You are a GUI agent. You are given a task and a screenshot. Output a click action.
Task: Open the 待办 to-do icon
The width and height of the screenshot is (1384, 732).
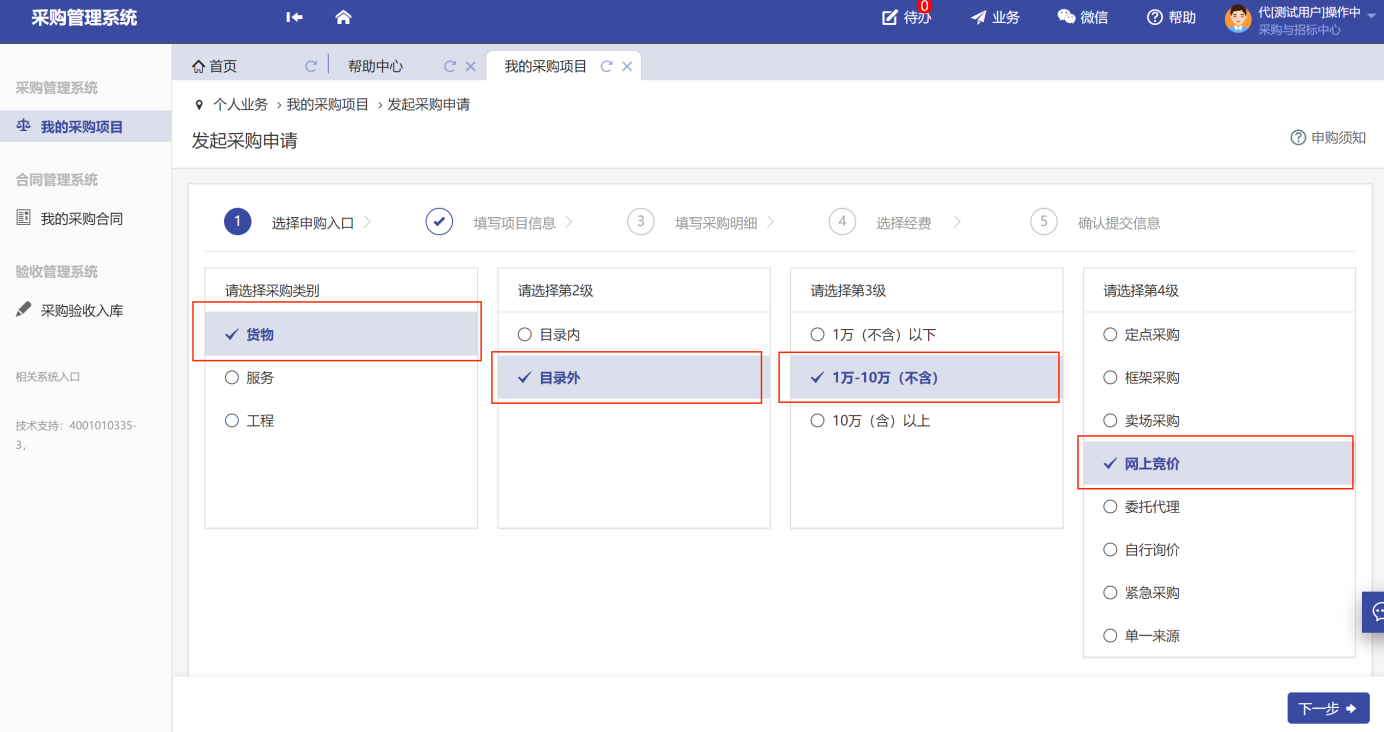[890, 17]
